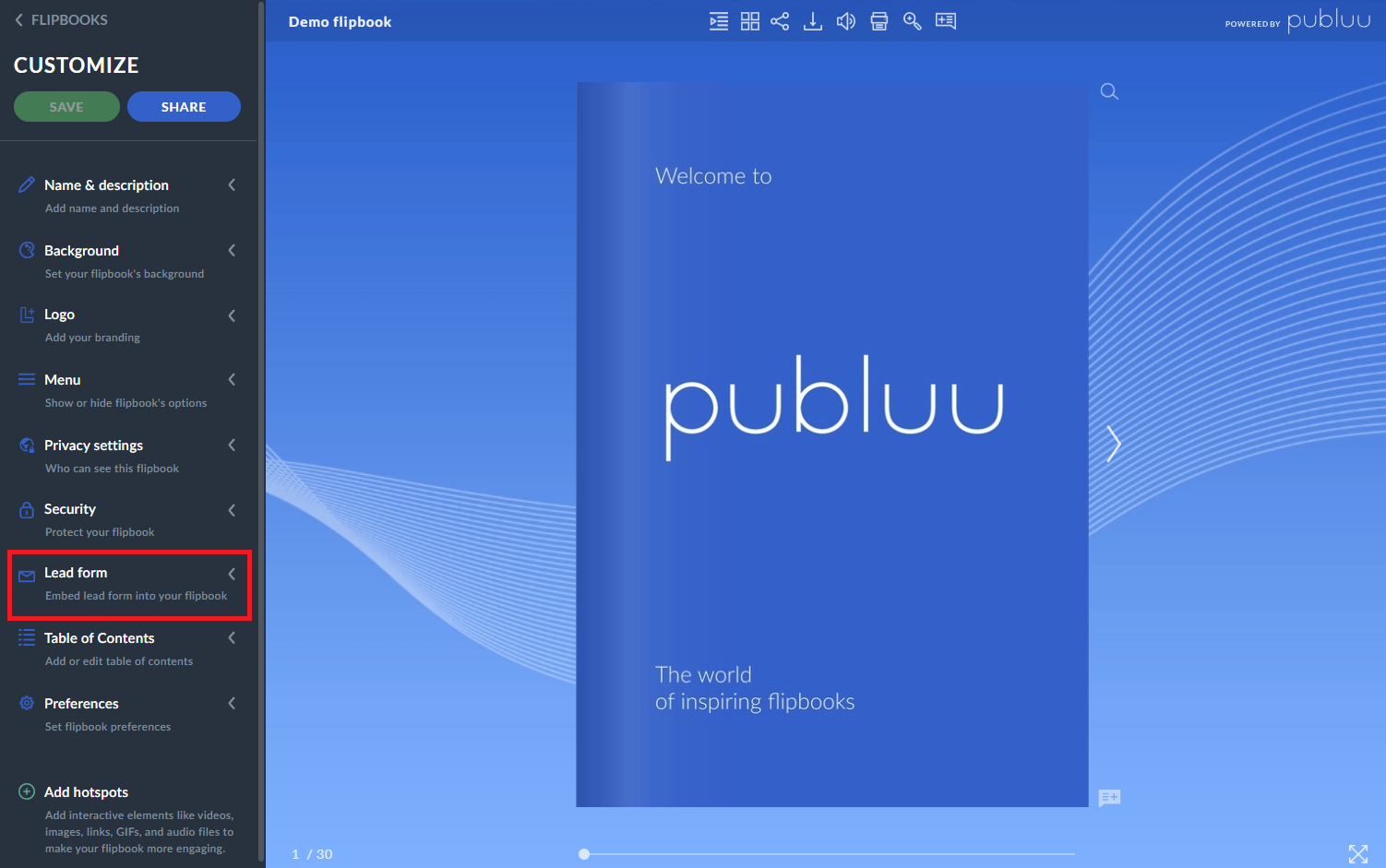Screen dimensions: 1386x868
Task: Click the Background palette icon
Action: [x=27, y=250]
